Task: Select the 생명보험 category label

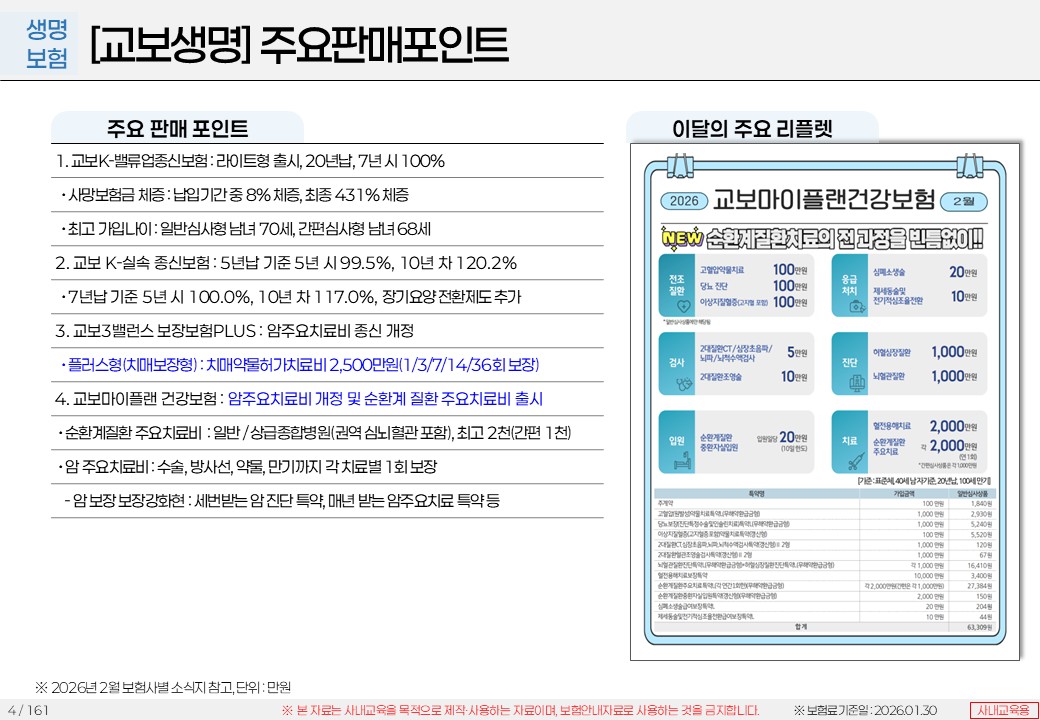Action: 47,43
